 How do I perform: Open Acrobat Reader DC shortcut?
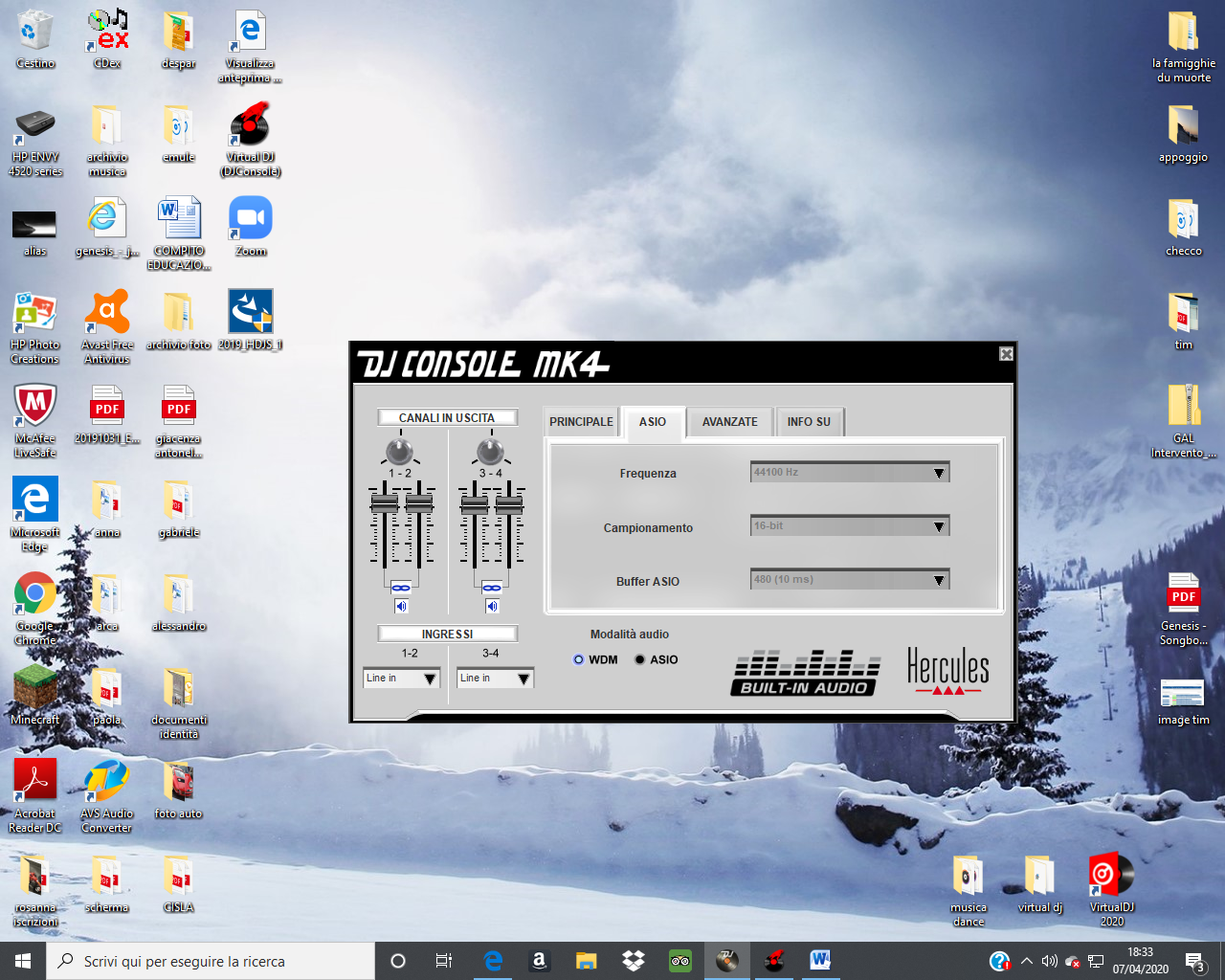click(x=35, y=796)
